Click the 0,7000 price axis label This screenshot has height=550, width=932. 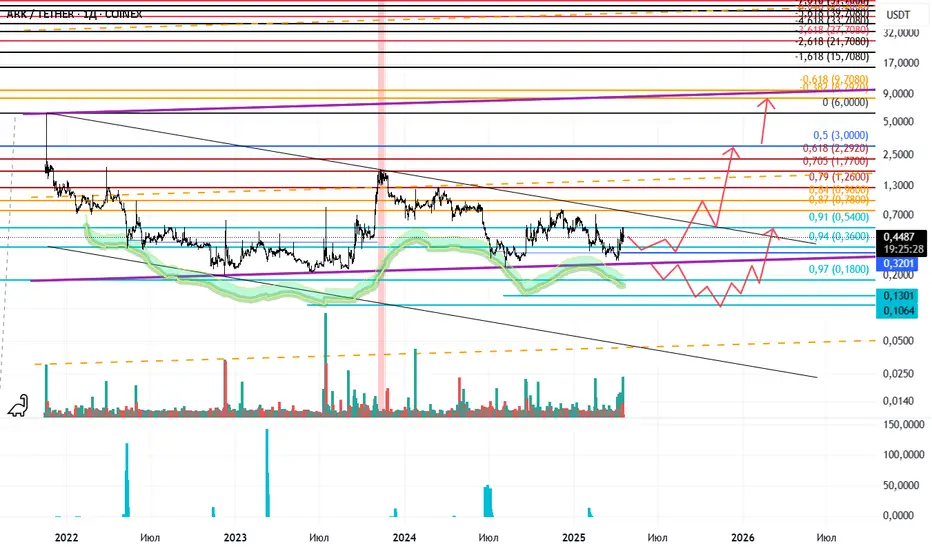click(x=898, y=215)
